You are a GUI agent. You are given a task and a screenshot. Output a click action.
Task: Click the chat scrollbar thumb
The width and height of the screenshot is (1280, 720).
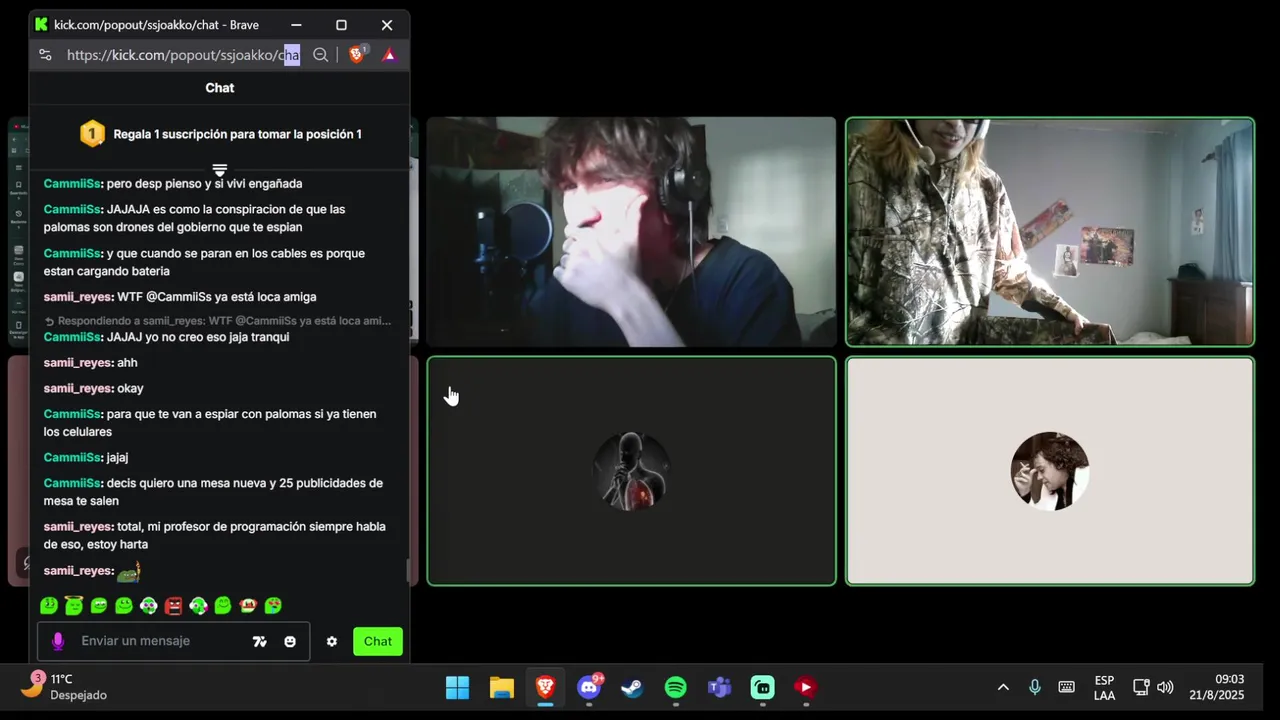406,571
